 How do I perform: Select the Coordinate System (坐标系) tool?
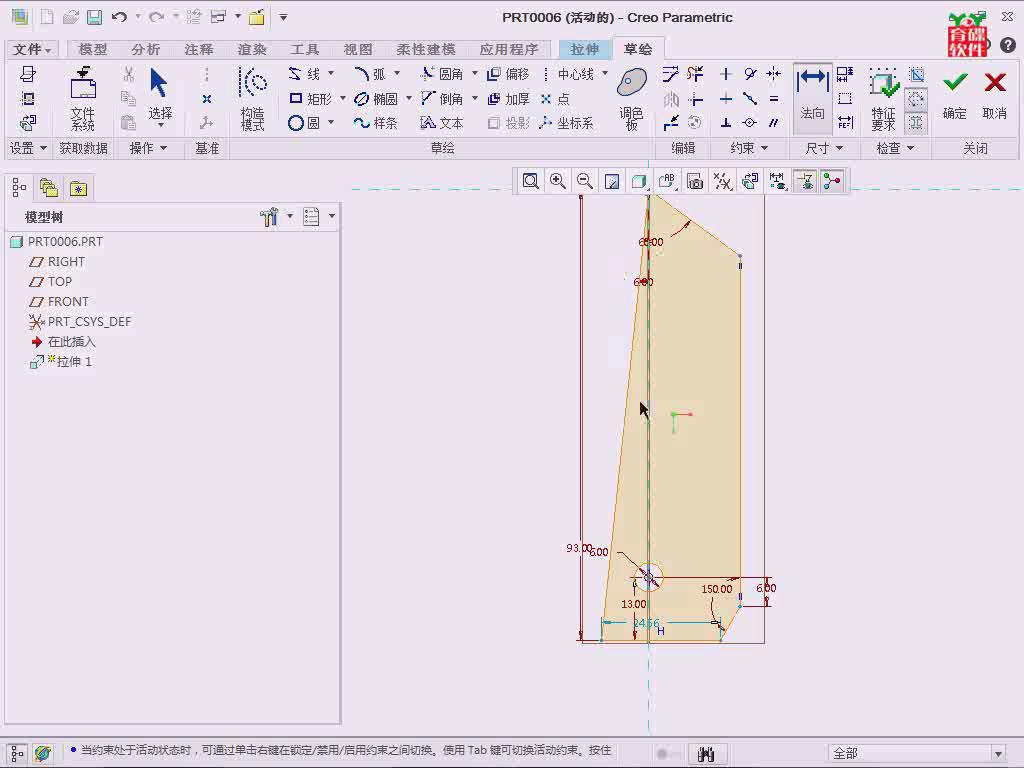point(566,123)
